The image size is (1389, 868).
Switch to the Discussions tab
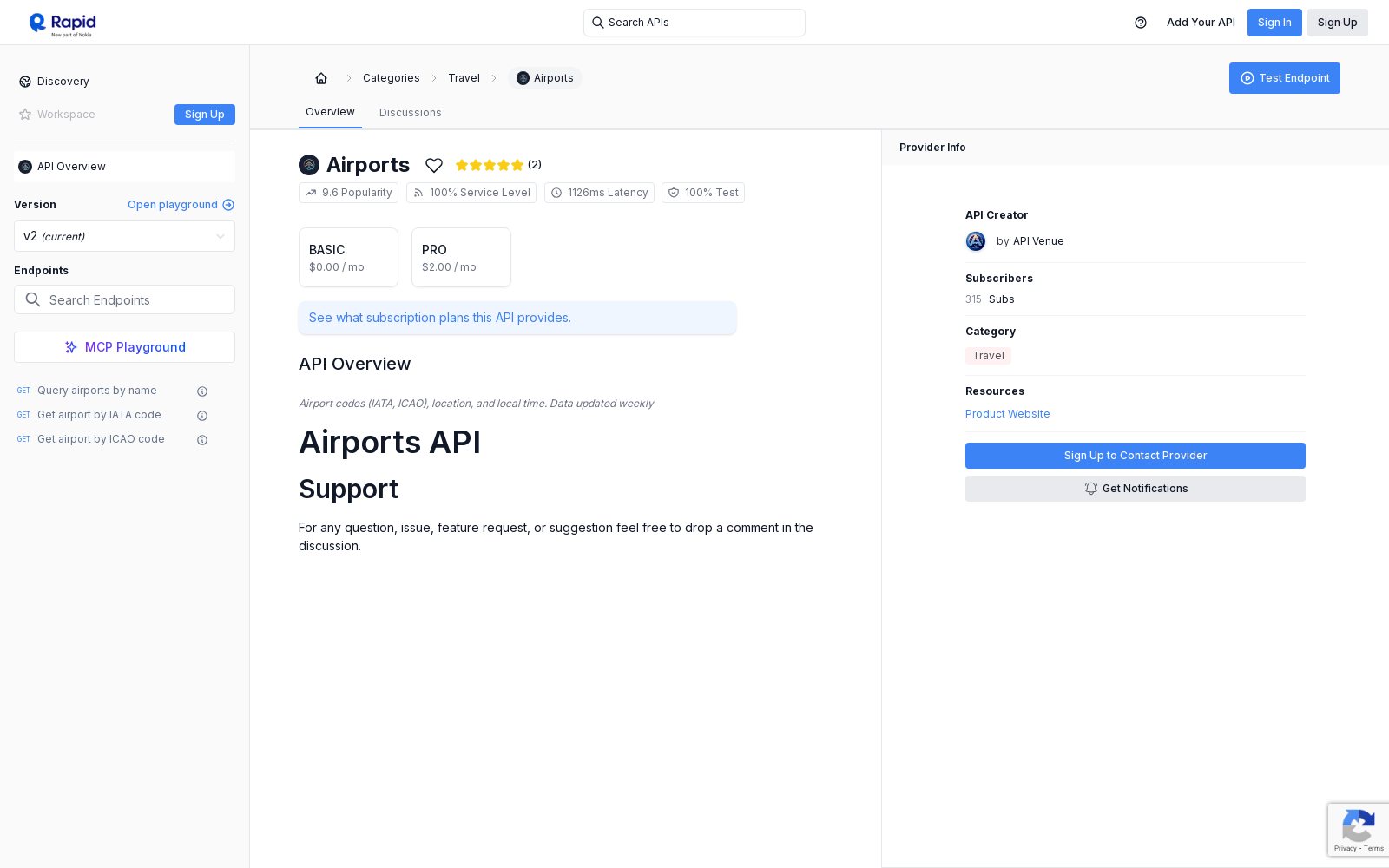[411, 113]
